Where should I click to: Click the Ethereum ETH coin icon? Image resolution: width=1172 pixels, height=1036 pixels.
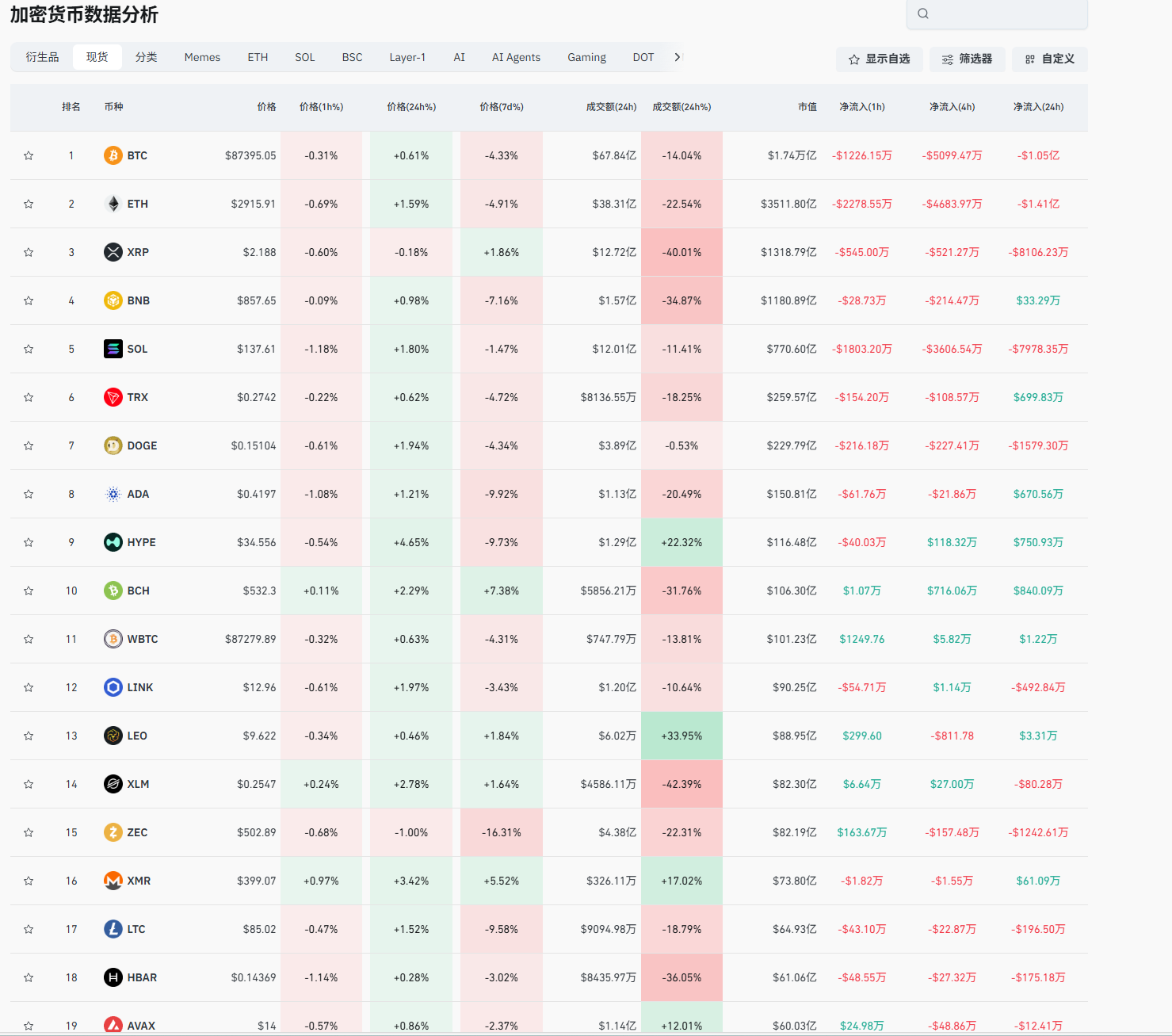113,204
